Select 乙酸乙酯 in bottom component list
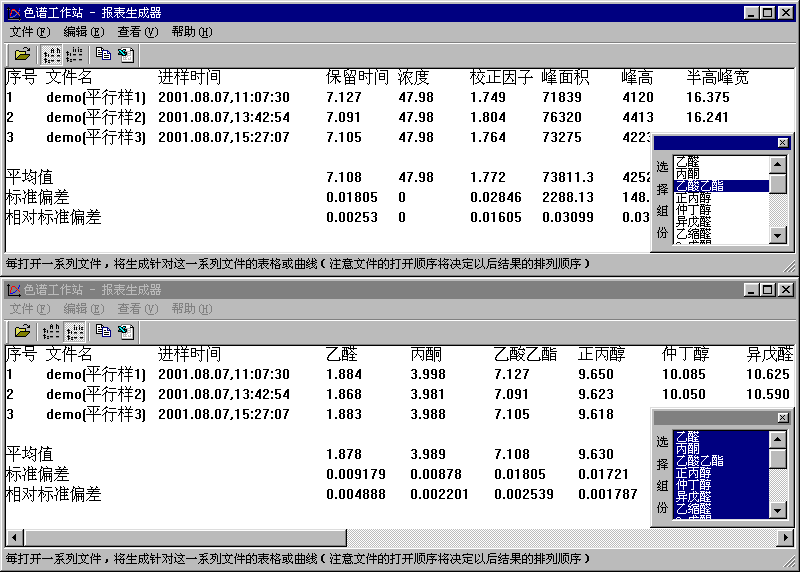800x572 pixels. coord(721,461)
